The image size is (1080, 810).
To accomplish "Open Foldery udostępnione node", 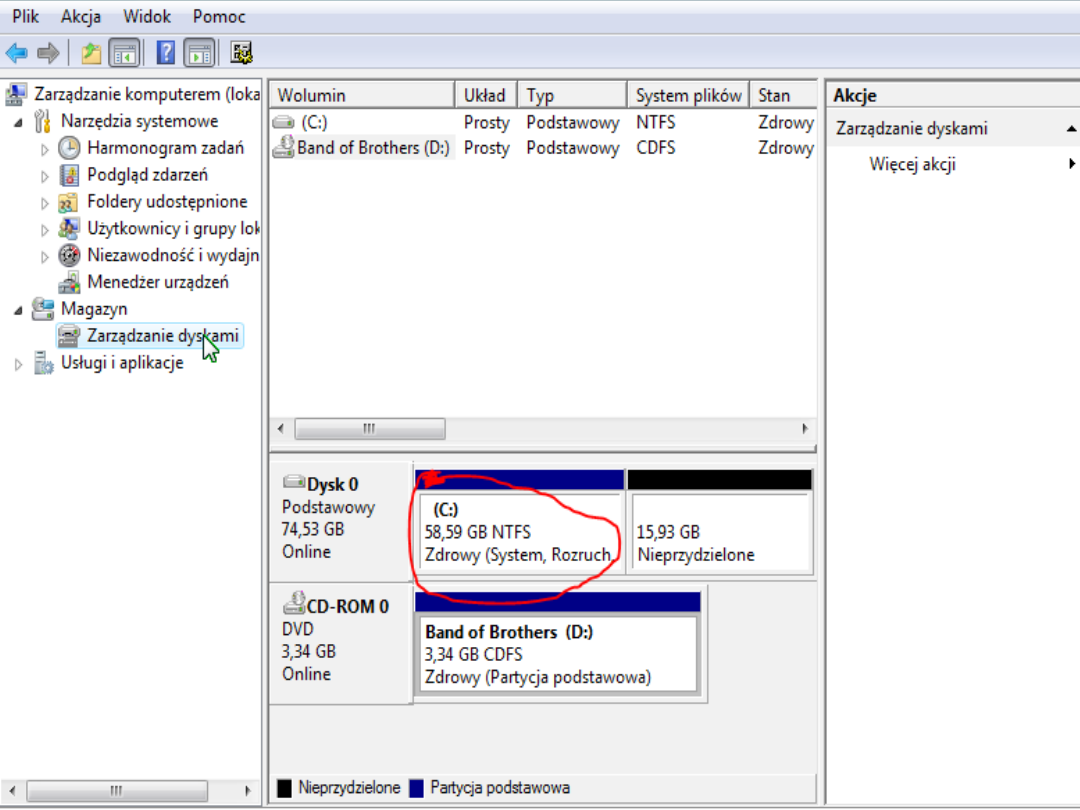I will tap(167, 202).
